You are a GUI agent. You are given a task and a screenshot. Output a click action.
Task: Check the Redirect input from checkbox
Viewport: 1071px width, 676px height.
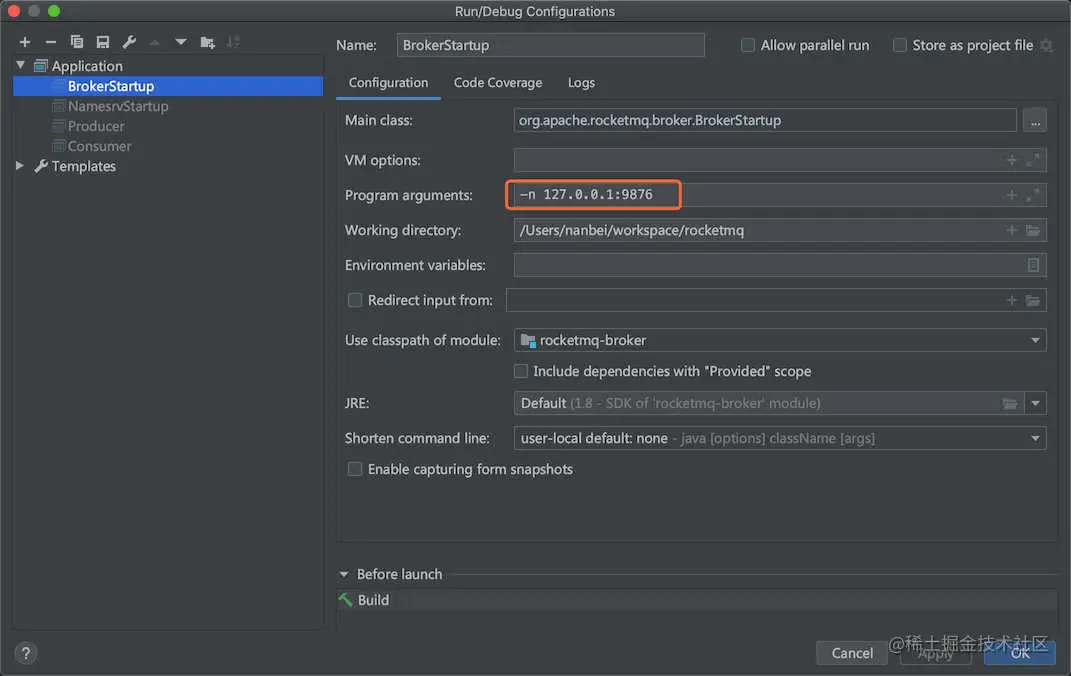(354, 300)
